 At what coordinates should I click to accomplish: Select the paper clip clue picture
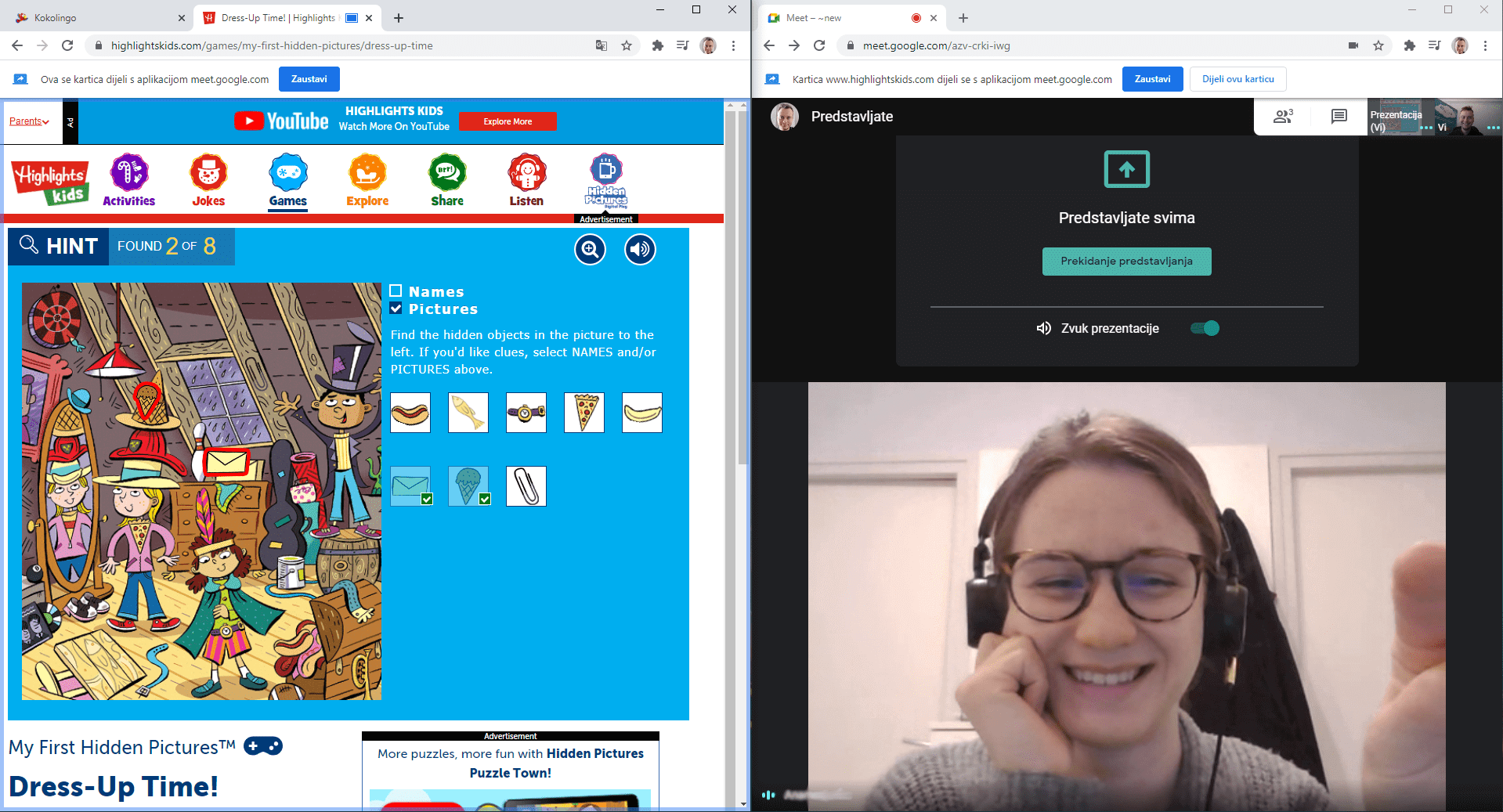(x=526, y=486)
